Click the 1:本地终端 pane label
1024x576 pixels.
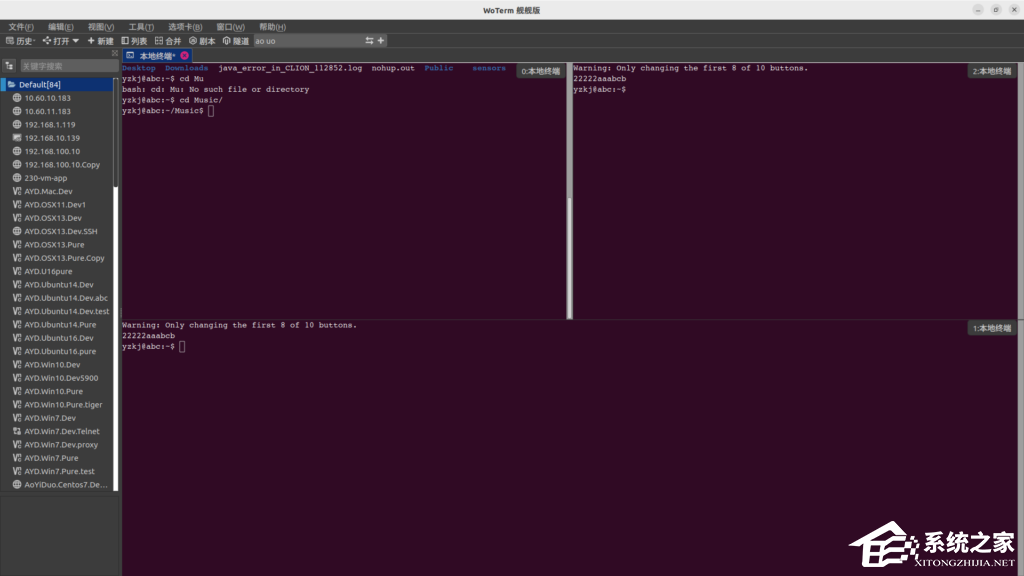click(991, 328)
